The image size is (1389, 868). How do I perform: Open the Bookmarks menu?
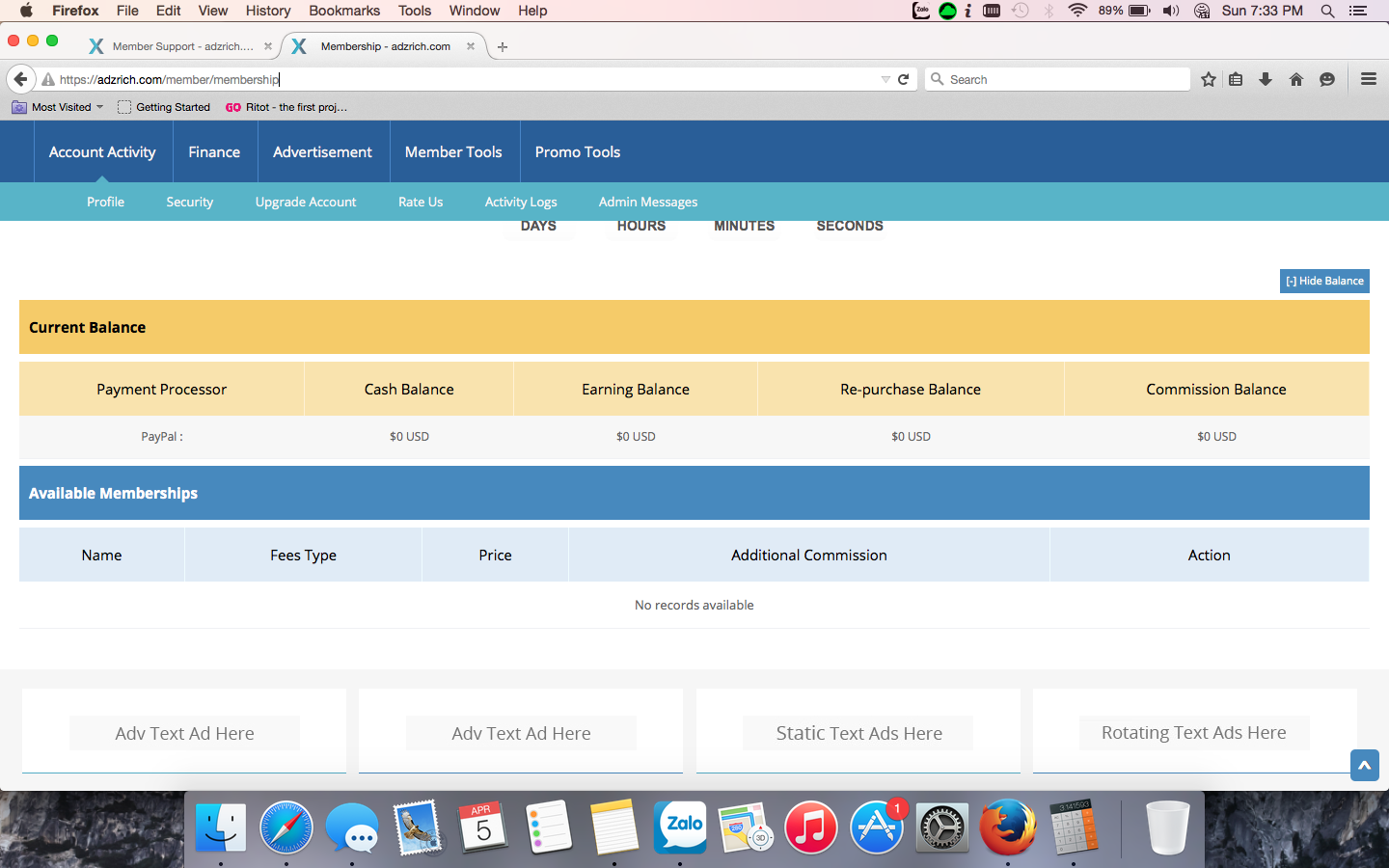[x=344, y=11]
